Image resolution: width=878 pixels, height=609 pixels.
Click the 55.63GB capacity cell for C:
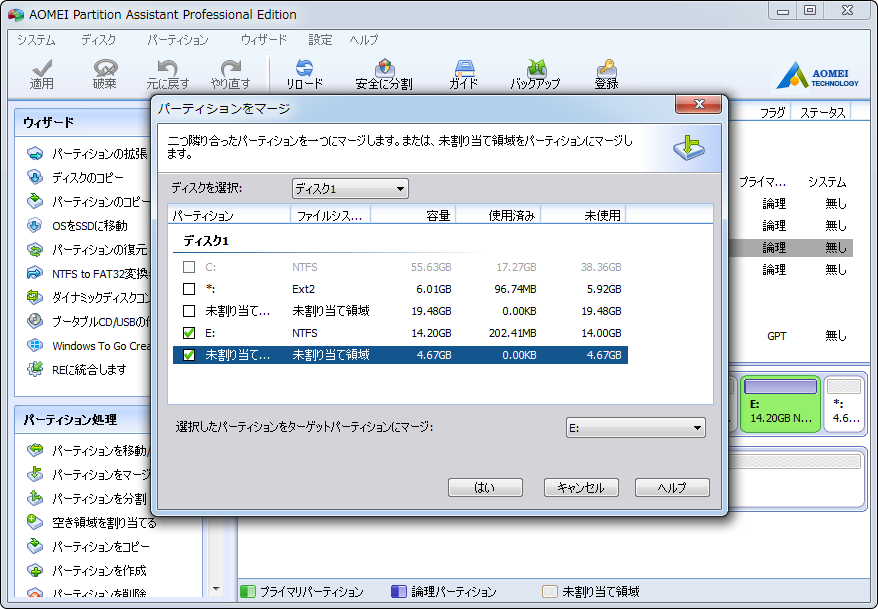(431, 267)
